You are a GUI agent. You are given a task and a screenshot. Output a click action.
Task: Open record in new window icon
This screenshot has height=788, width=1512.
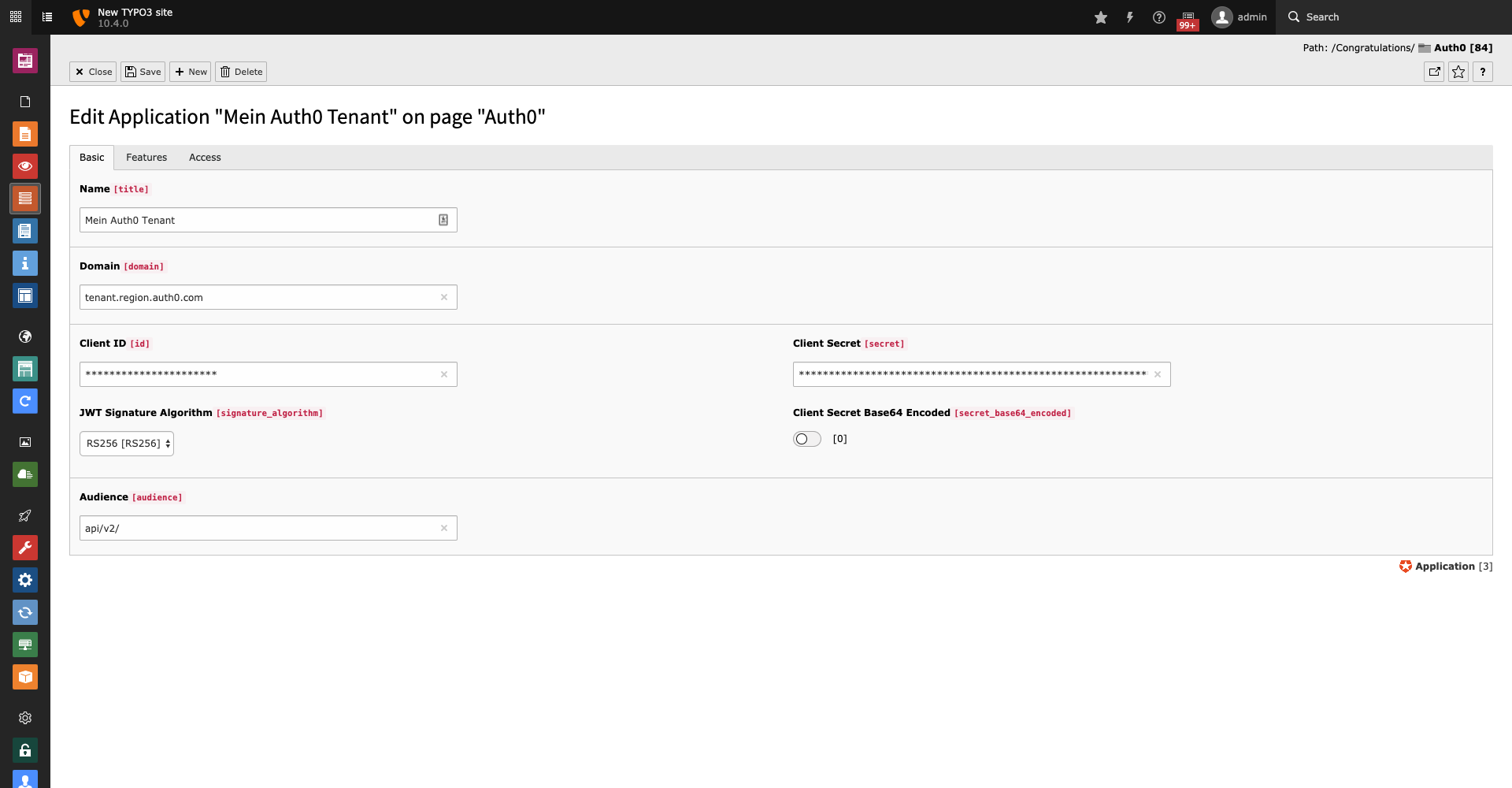[x=1435, y=72]
